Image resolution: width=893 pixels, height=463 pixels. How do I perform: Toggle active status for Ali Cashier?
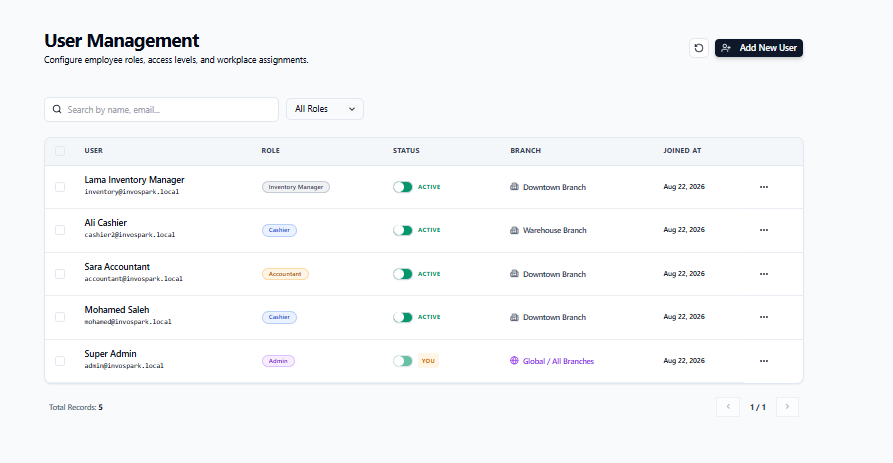point(403,230)
